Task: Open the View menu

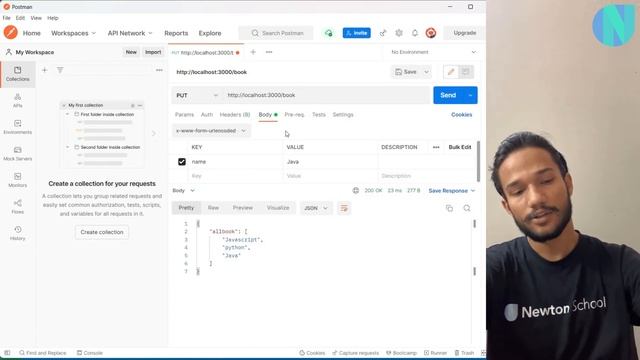Action: pyautogui.click(x=36, y=18)
